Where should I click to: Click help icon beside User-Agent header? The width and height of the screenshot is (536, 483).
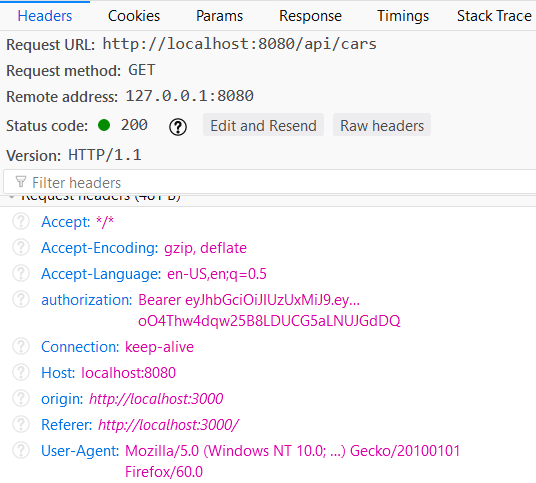[x=21, y=450]
